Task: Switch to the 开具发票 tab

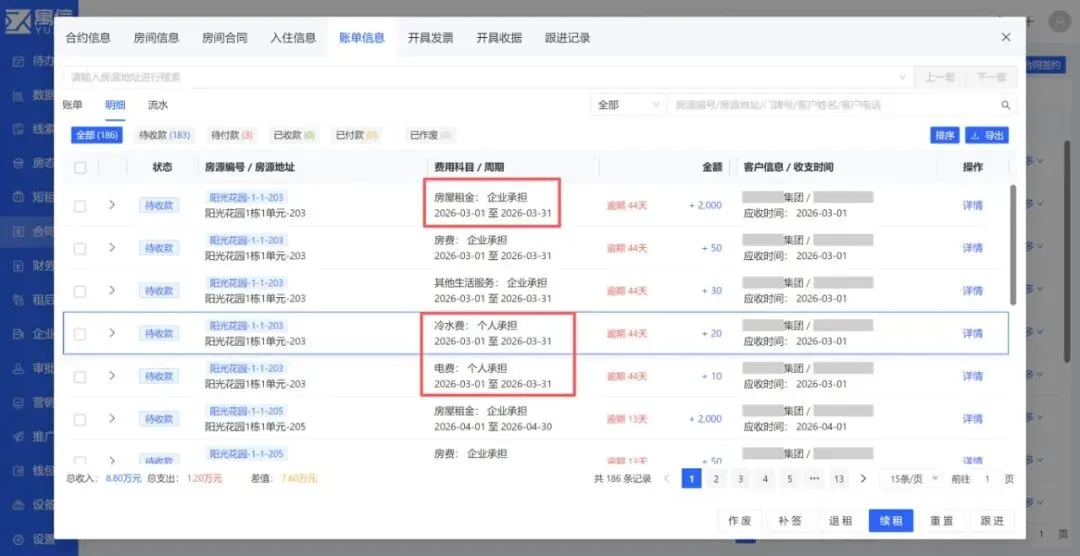Action: (430, 38)
